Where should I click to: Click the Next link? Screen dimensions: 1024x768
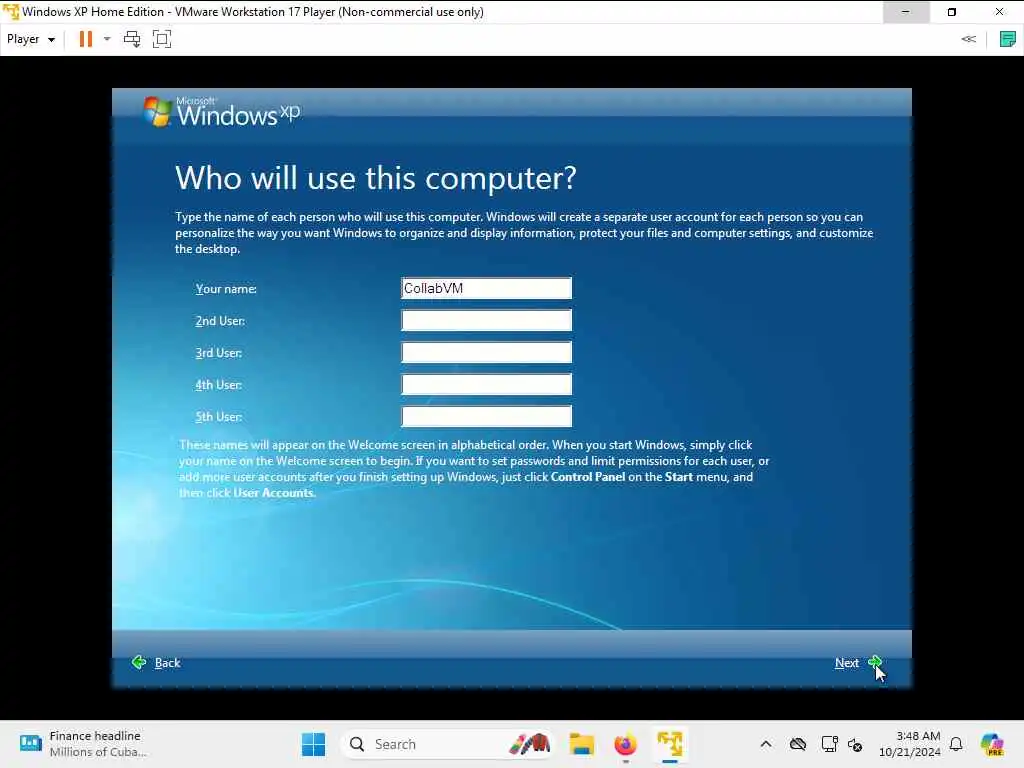(x=847, y=663)
